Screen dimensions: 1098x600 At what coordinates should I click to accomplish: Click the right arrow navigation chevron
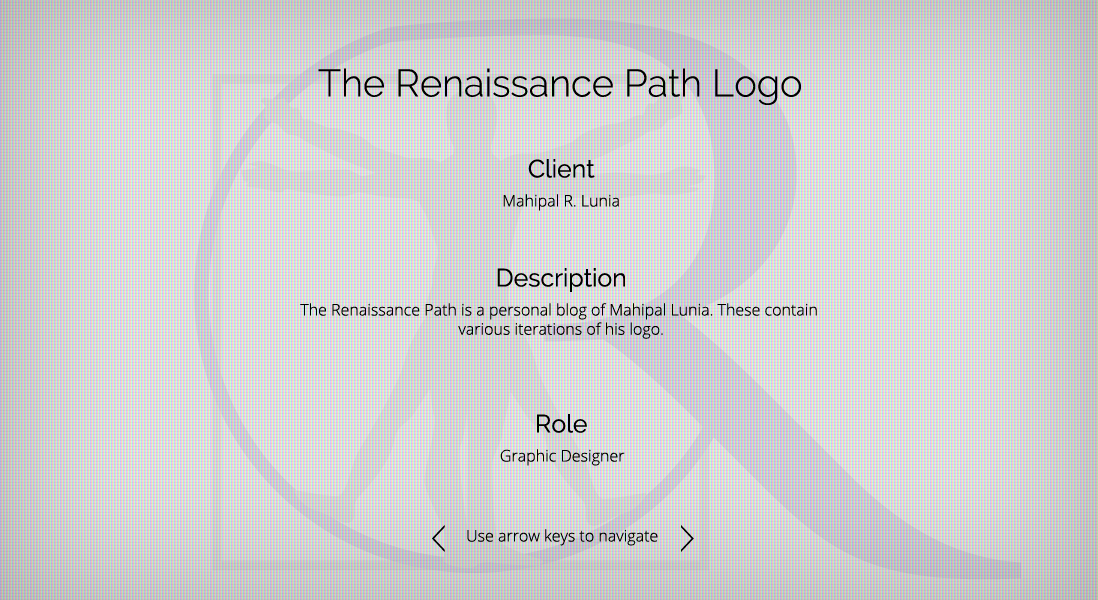coord(687,538)
